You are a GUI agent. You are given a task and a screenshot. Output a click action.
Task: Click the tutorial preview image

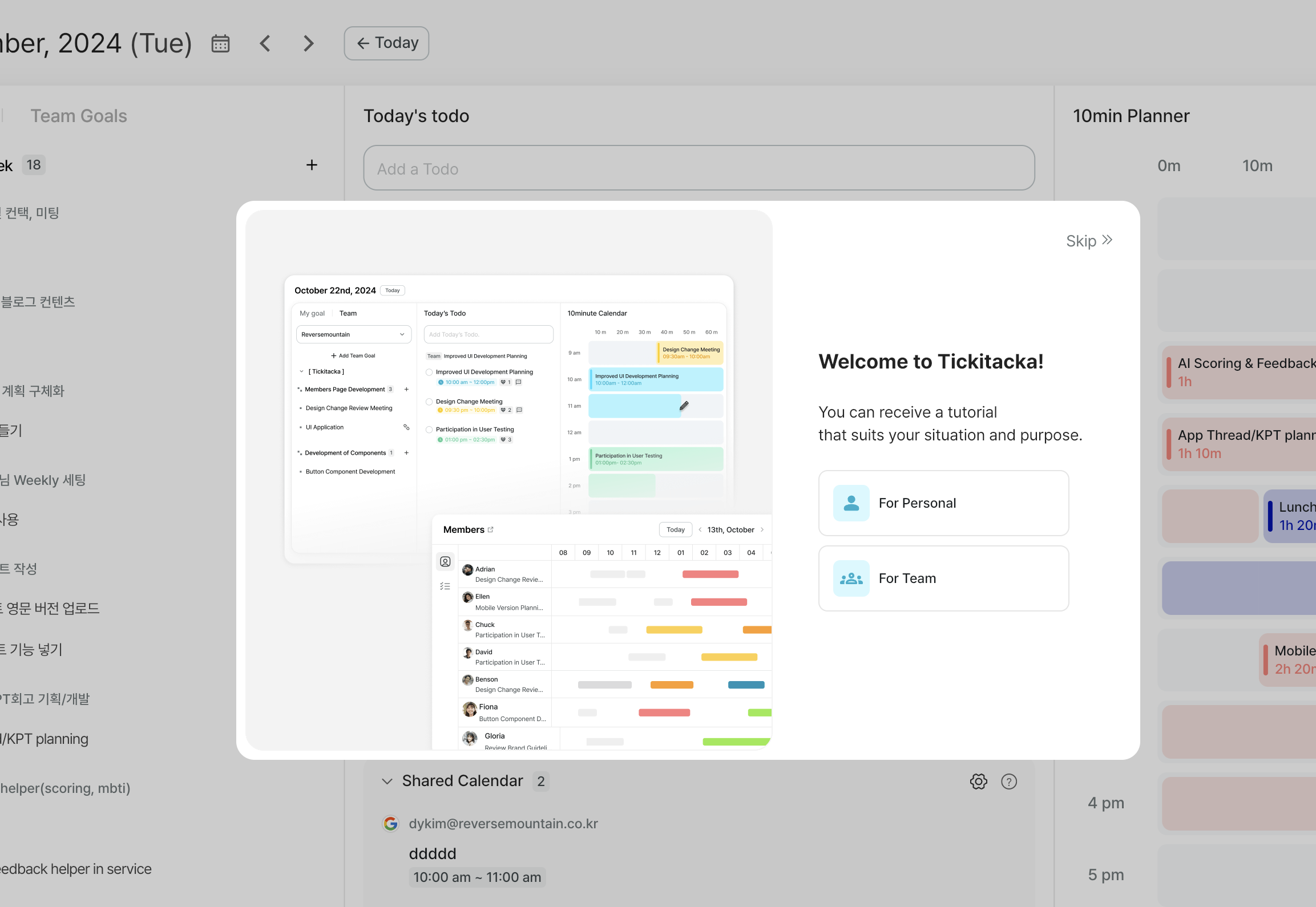point(508,480)
